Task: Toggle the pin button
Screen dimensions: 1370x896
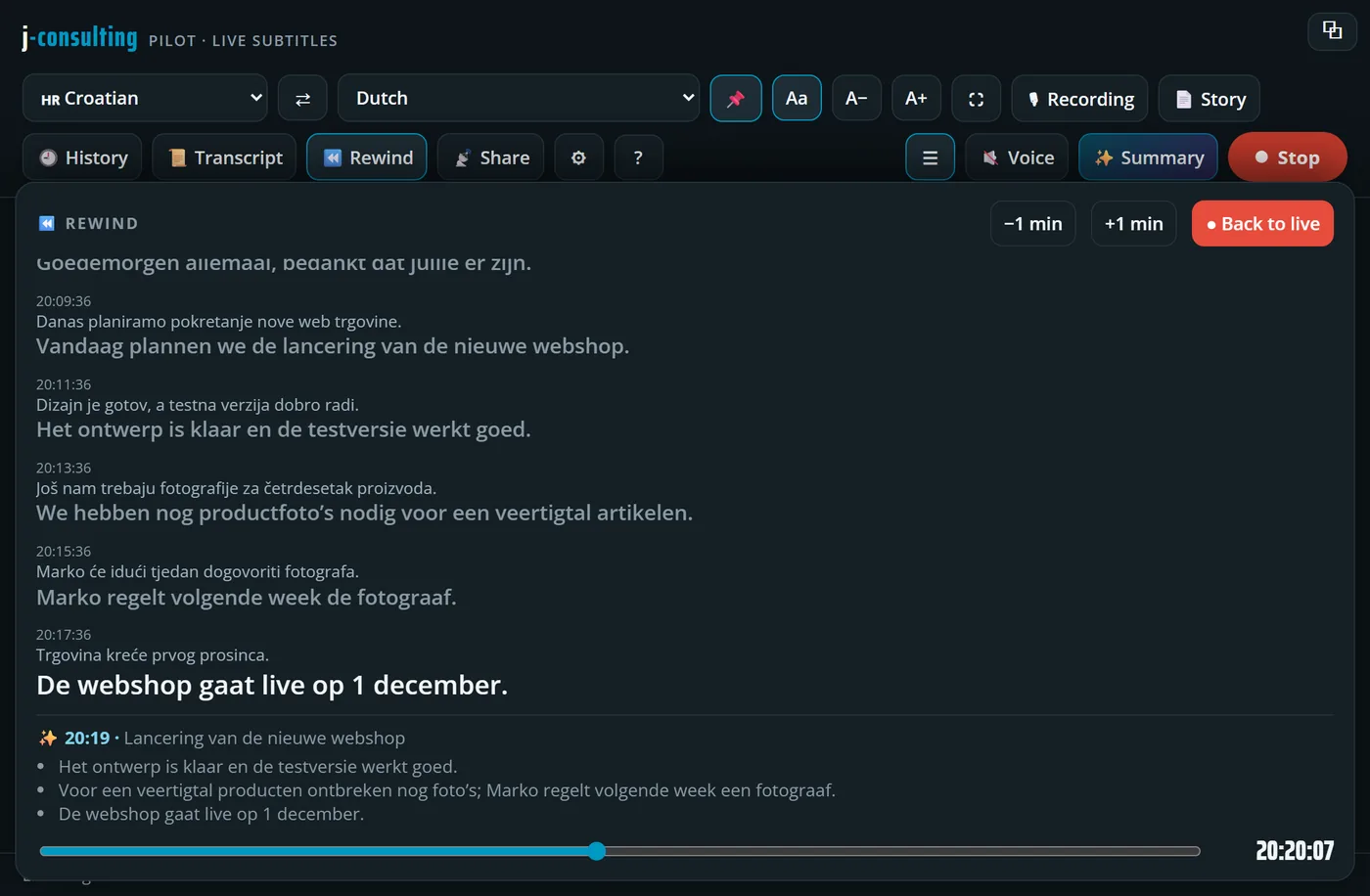Action: click(x=736, y=99)
